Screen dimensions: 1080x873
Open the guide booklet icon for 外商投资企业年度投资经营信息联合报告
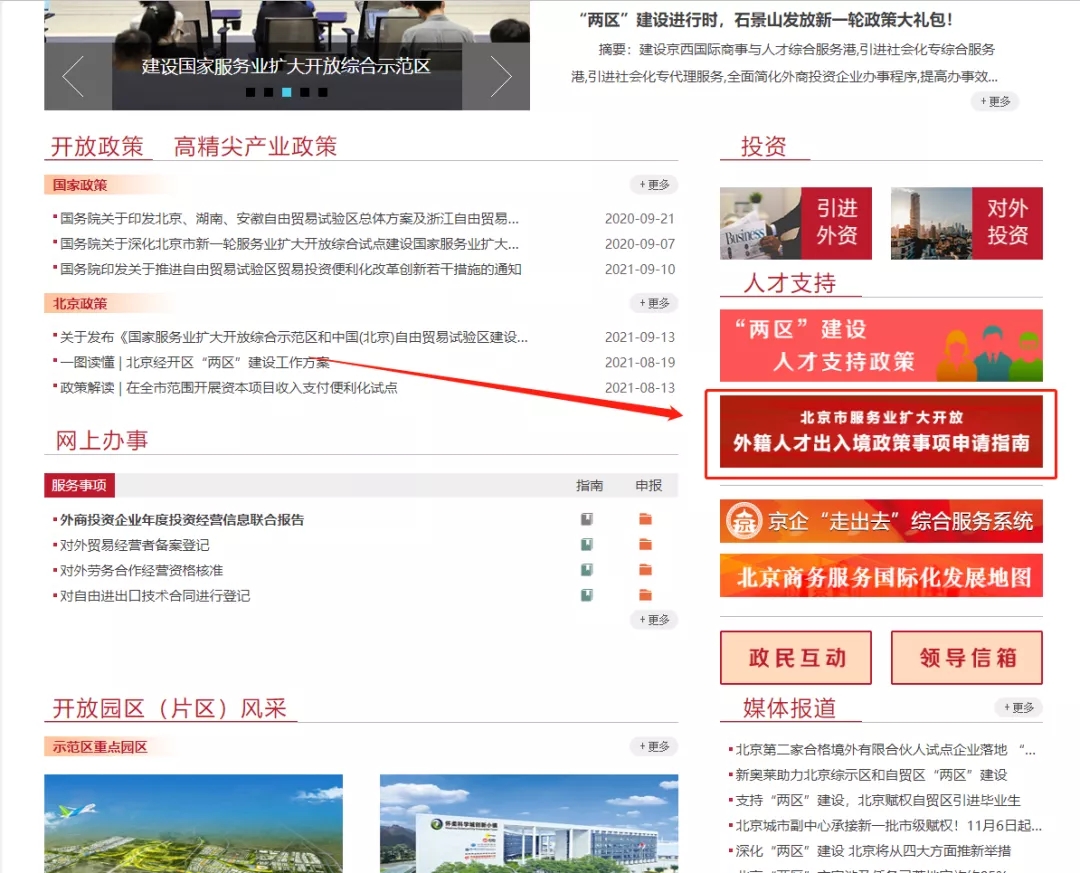click(x=587, y=519)
